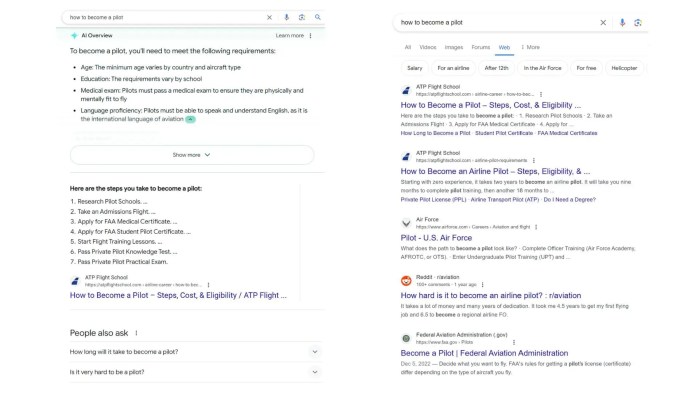
Task: Open right result 'How to Become a Pilot – Steps, Cost, & Eligibility ...'
Action: 491,105
